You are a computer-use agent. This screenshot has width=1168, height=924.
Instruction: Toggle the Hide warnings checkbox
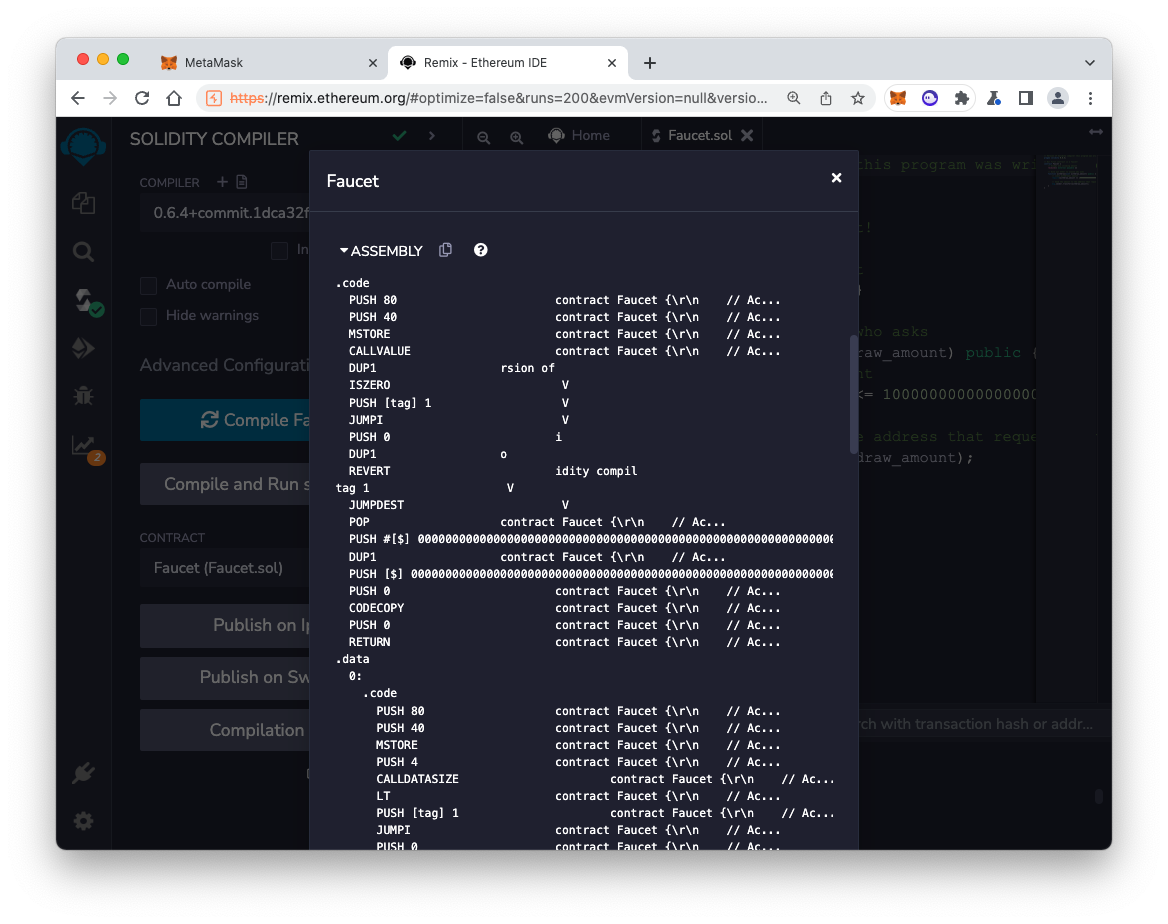[149, 316]
